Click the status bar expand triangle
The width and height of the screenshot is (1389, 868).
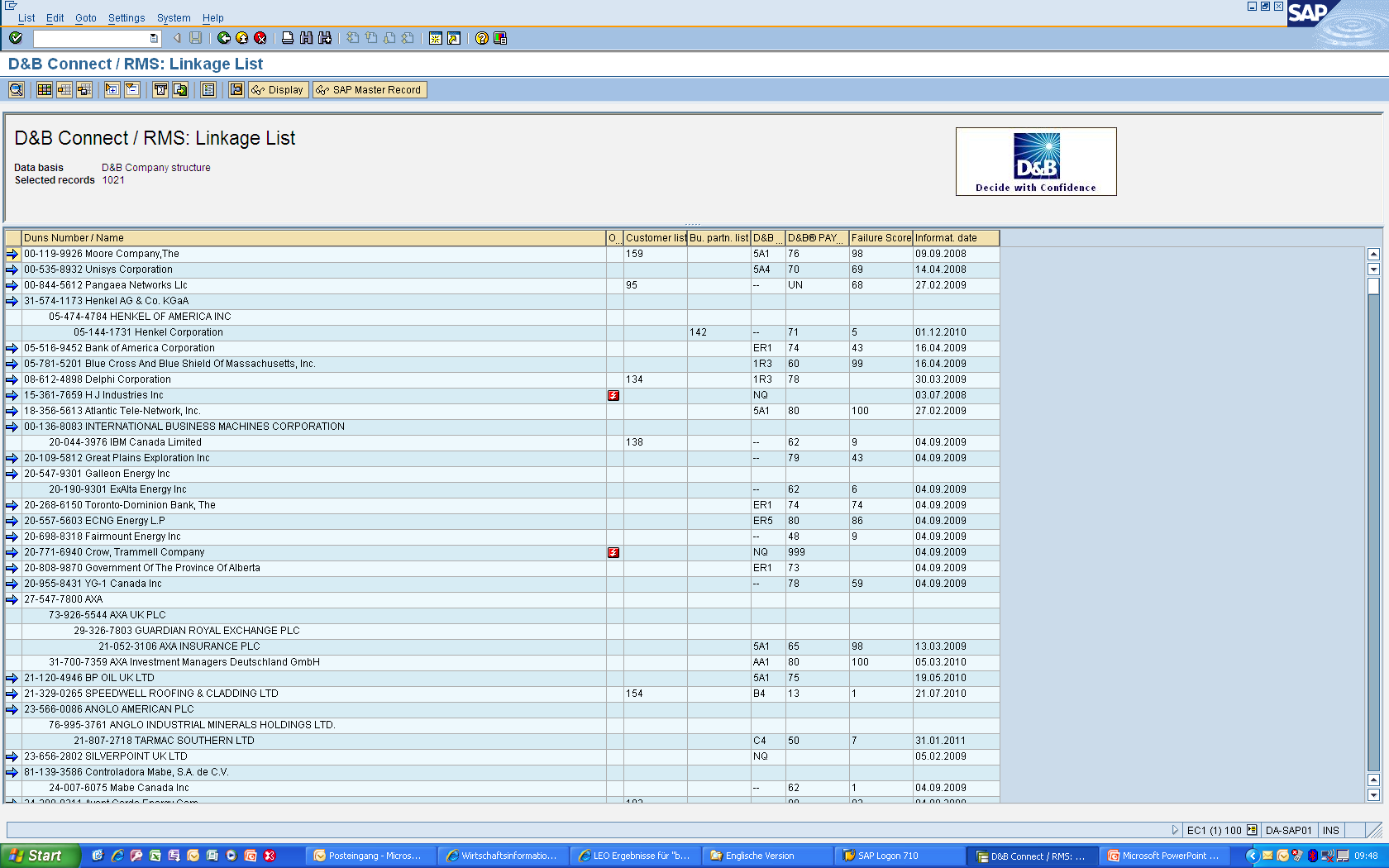point(1175,830)
